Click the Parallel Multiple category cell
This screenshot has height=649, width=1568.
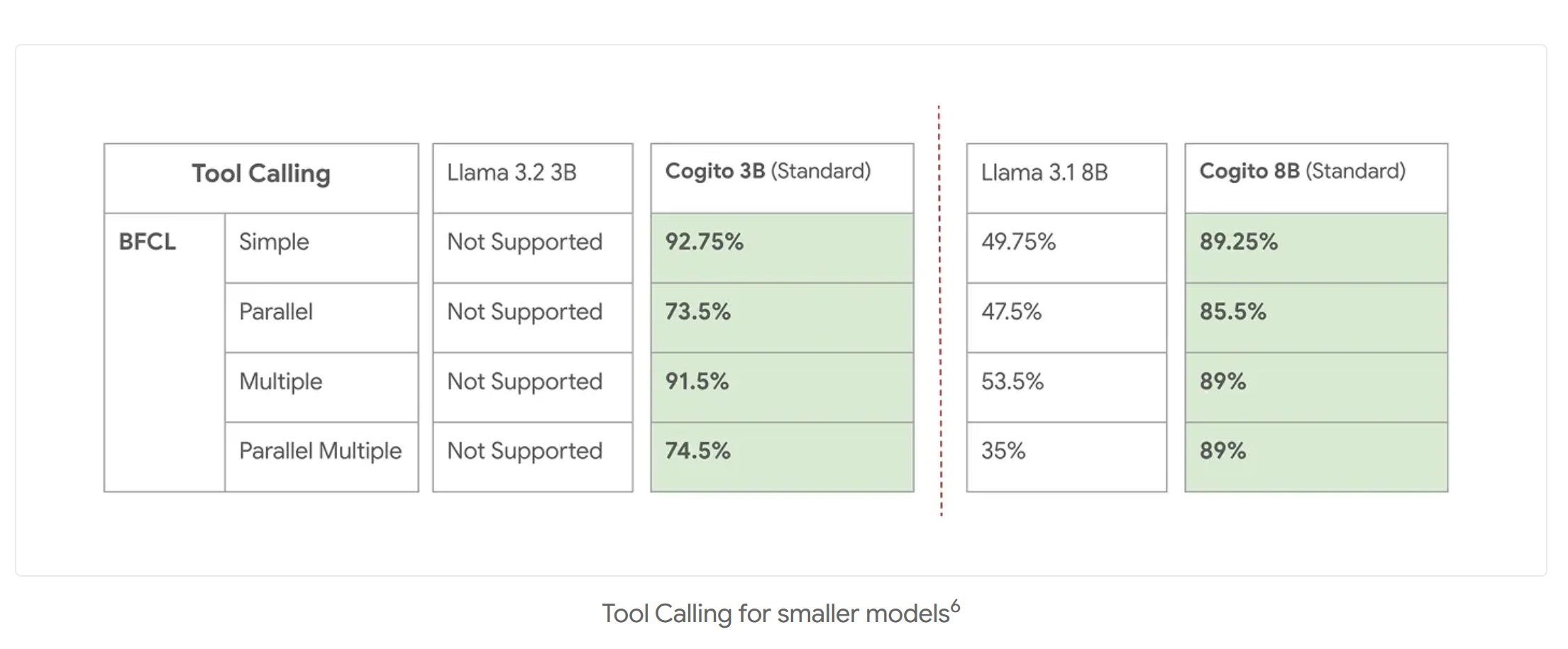(x=321, y=457)
